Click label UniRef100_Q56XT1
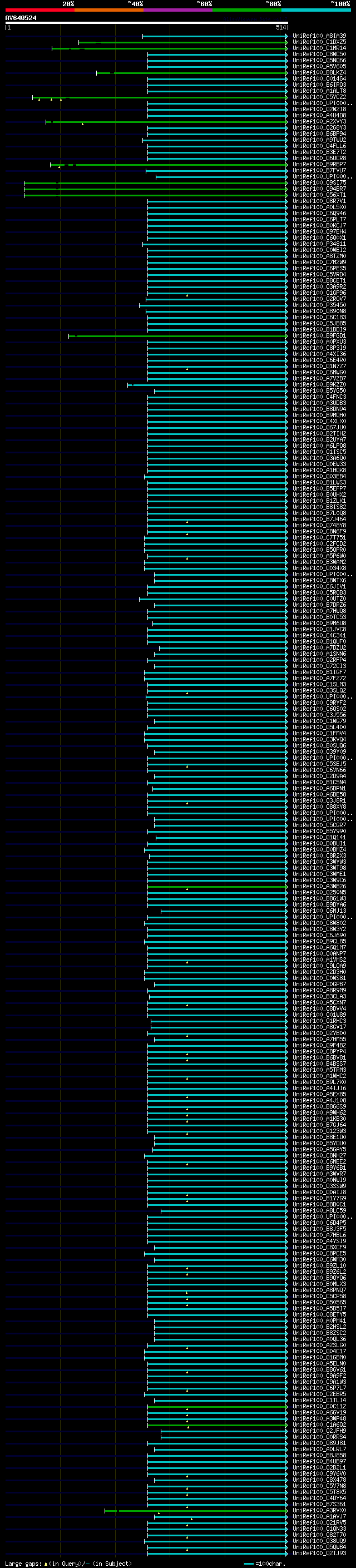Viewport: 356px width, 1568px height. point(319,195)
